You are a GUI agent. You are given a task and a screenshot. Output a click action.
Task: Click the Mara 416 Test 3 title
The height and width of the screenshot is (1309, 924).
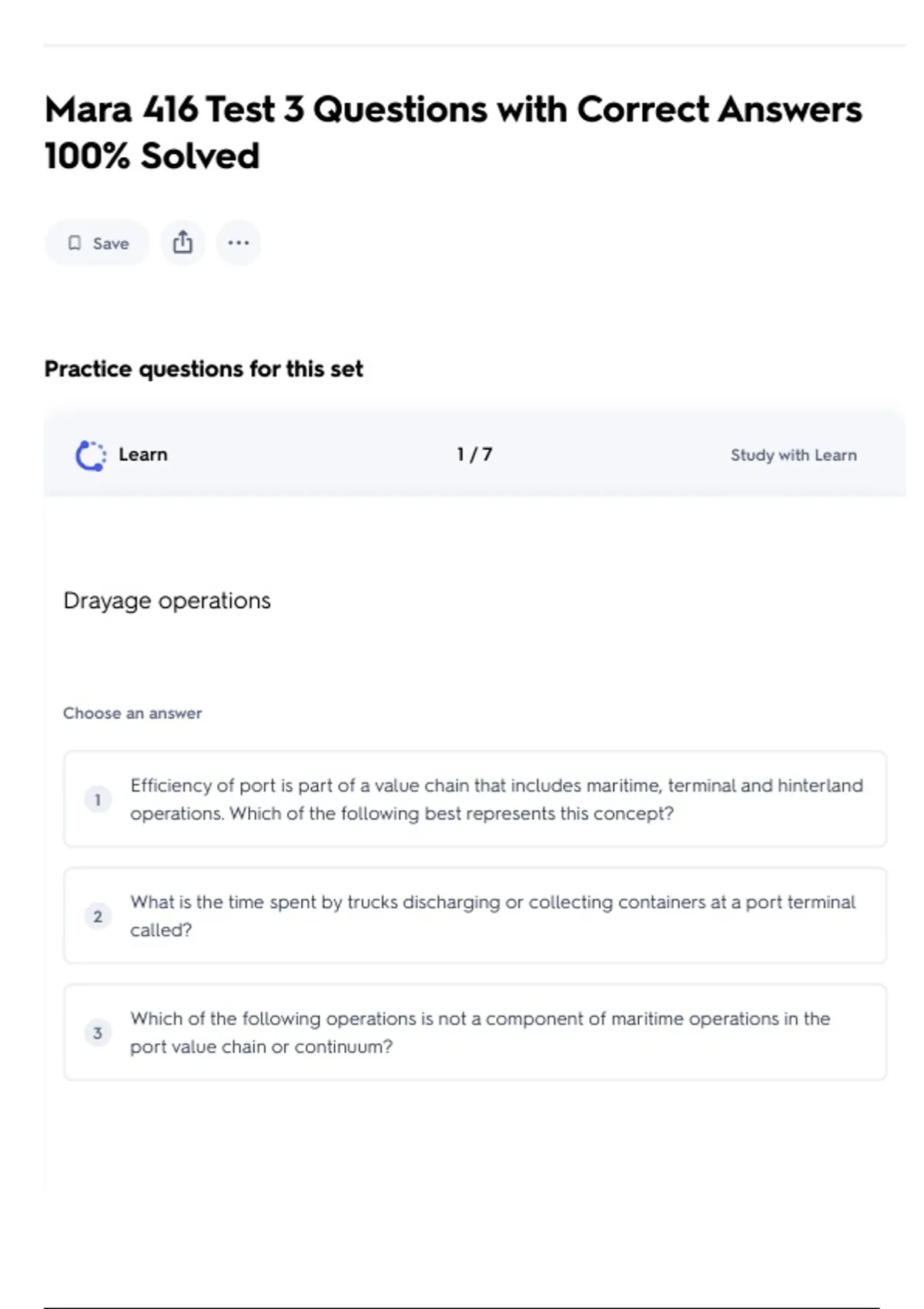click(x=453, y=109)
